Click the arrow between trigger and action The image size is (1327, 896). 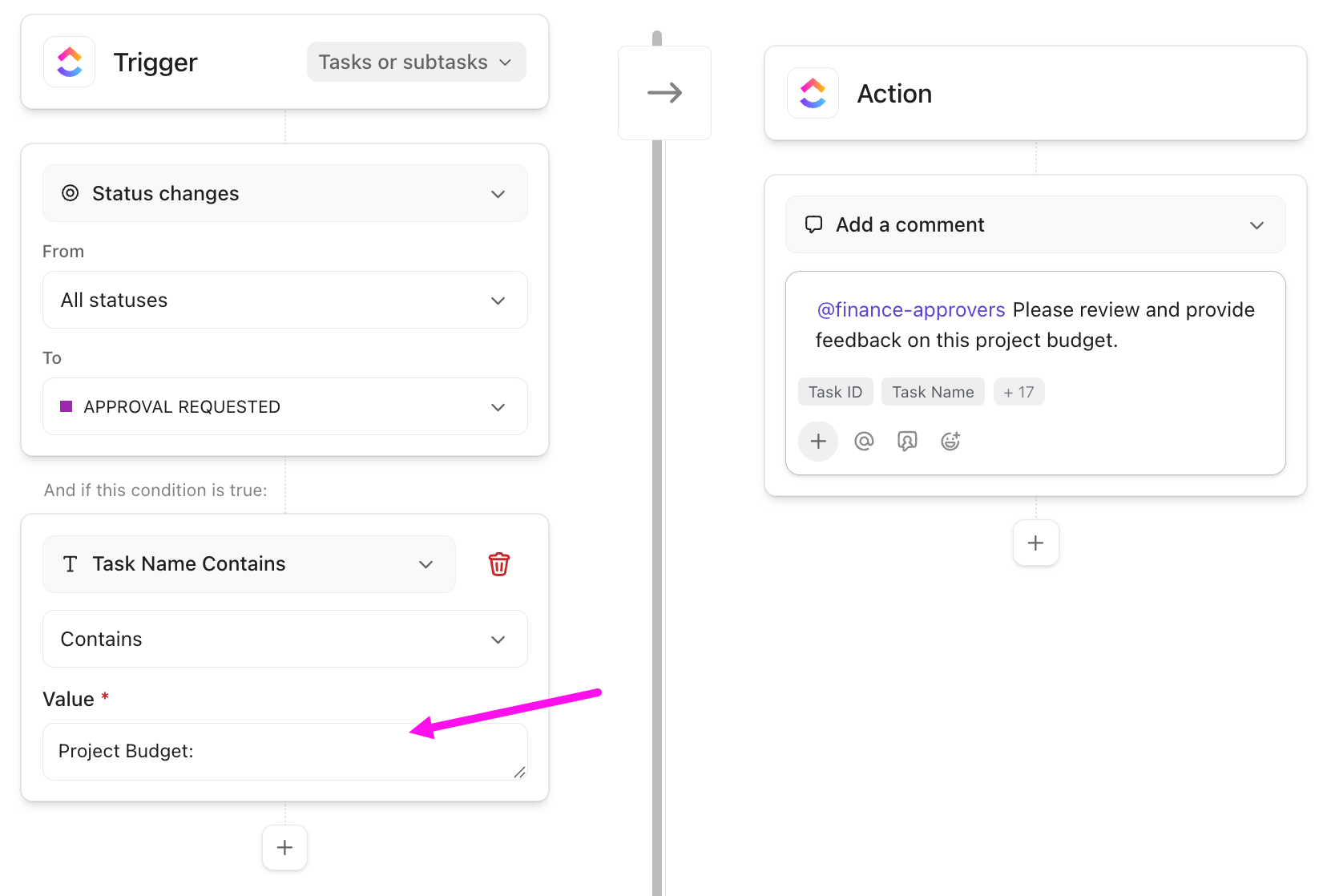coord(664,93)
